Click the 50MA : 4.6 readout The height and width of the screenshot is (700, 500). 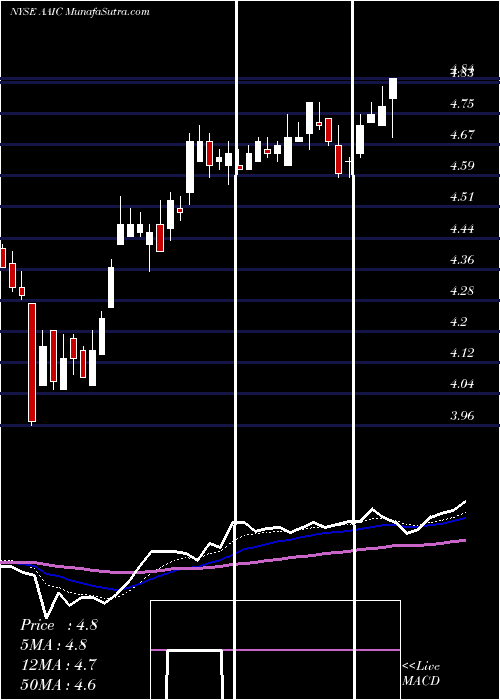click(x=58, y=684)
